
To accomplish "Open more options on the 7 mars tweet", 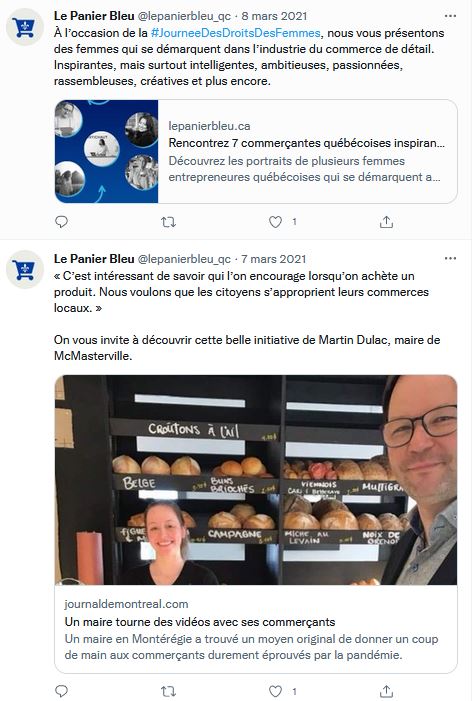I will coord(450,258).
